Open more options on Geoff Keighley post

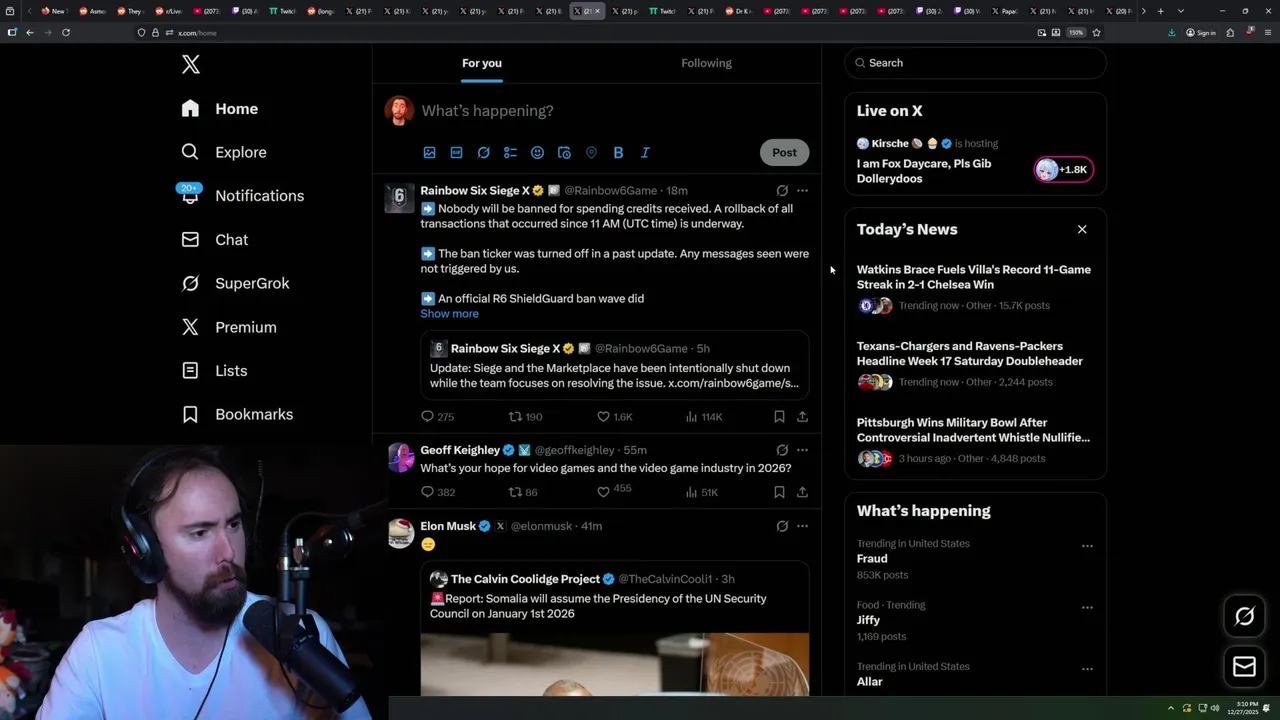pyautogui.click(x=802, y=450)
